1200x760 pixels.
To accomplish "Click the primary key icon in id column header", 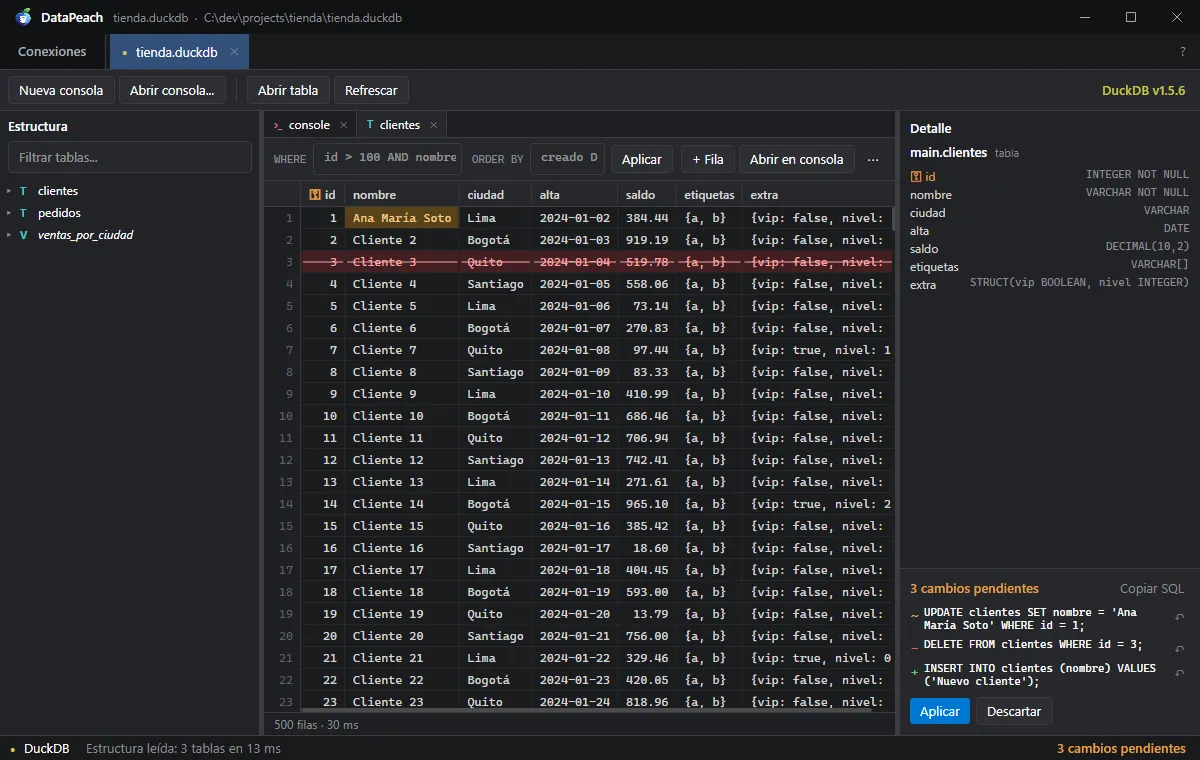I will (x=315, y=195).
